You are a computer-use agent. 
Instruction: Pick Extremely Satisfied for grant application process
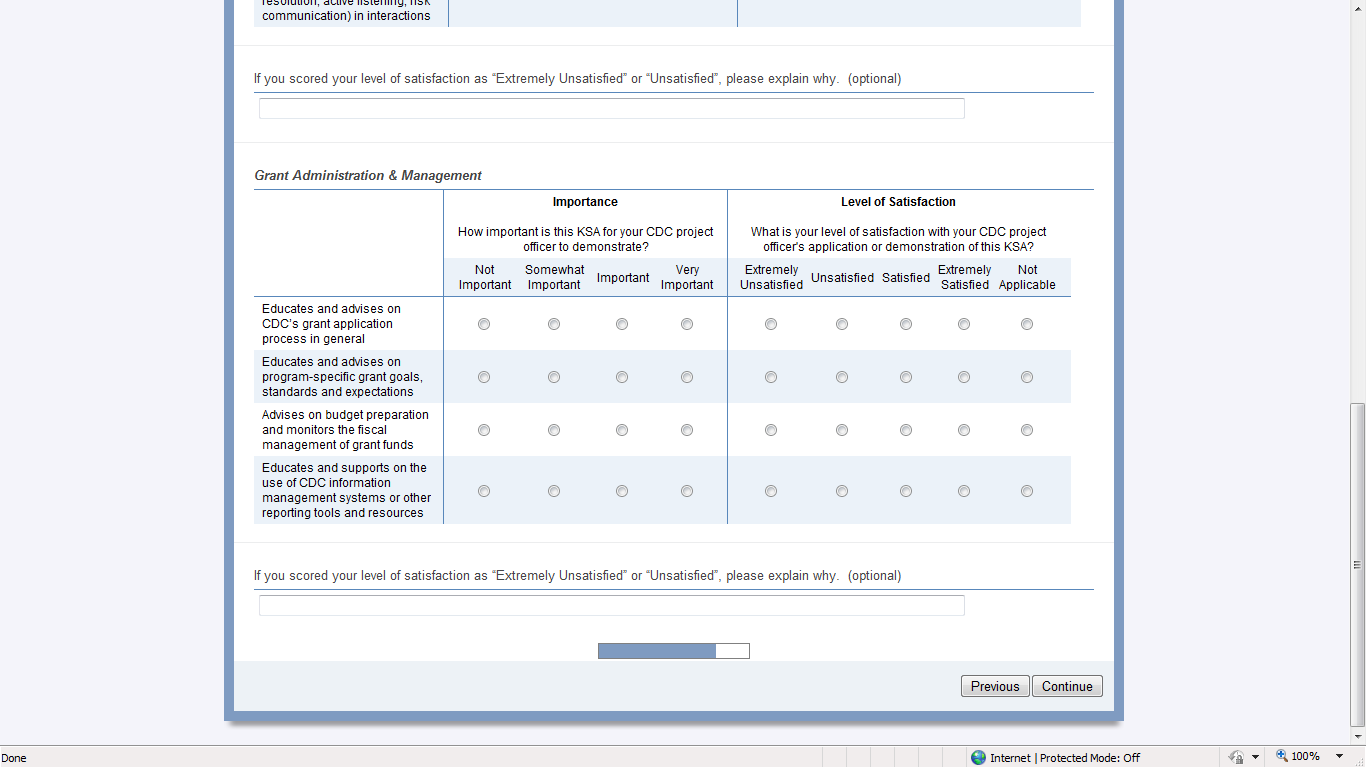click(x=964, y=324)
